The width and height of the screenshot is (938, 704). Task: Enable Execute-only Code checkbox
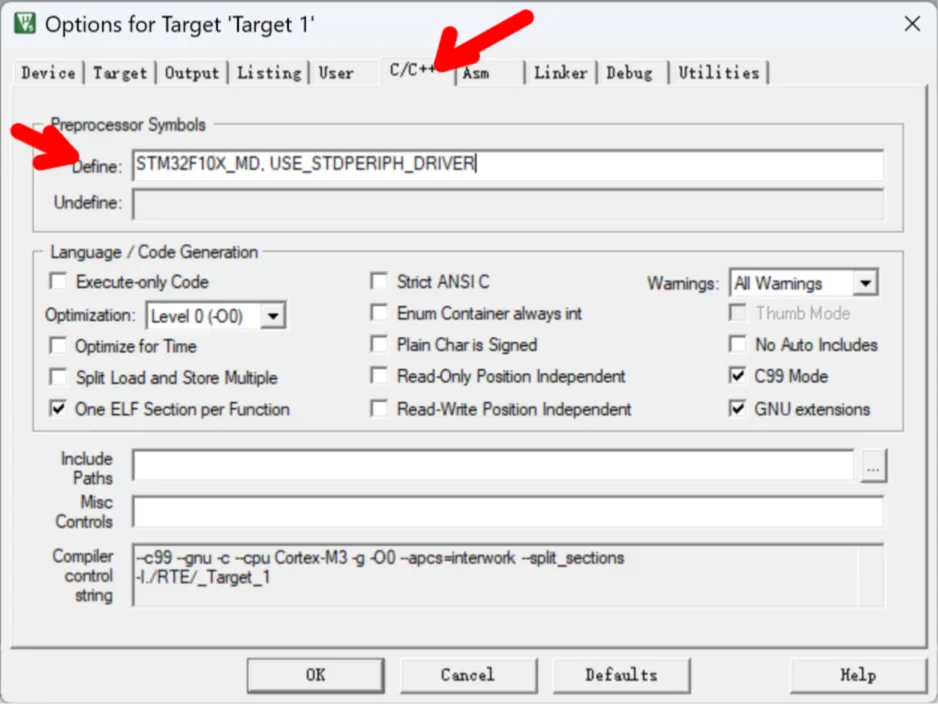(58, 281)
